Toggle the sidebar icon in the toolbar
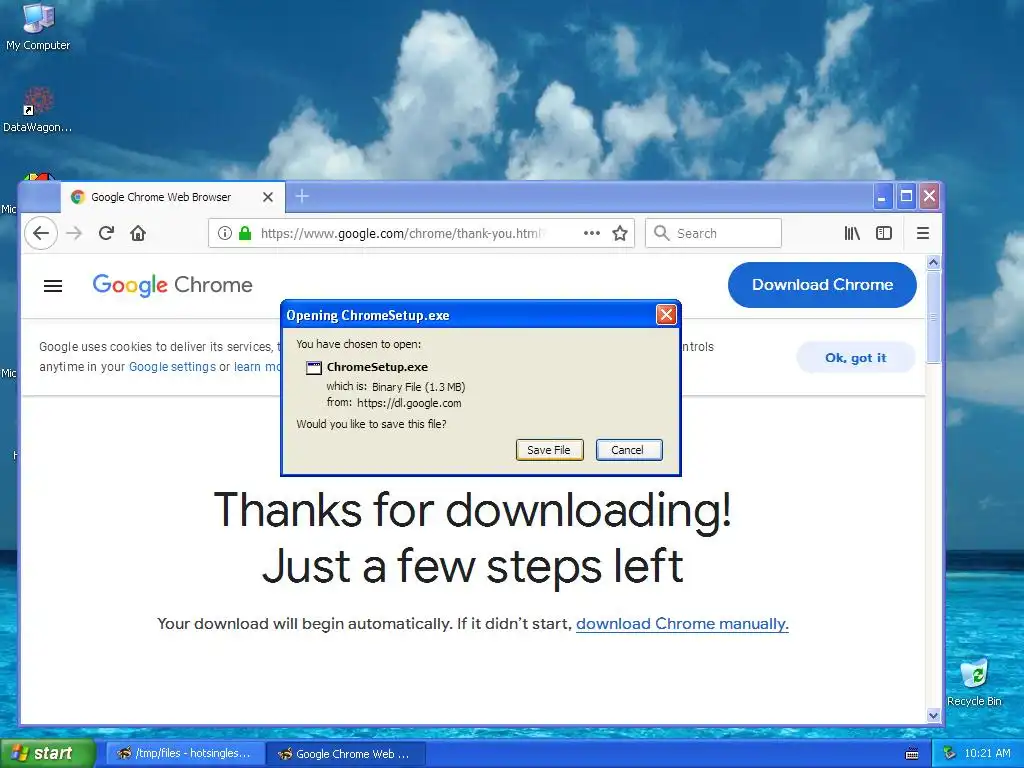 [x=884, y=233]
